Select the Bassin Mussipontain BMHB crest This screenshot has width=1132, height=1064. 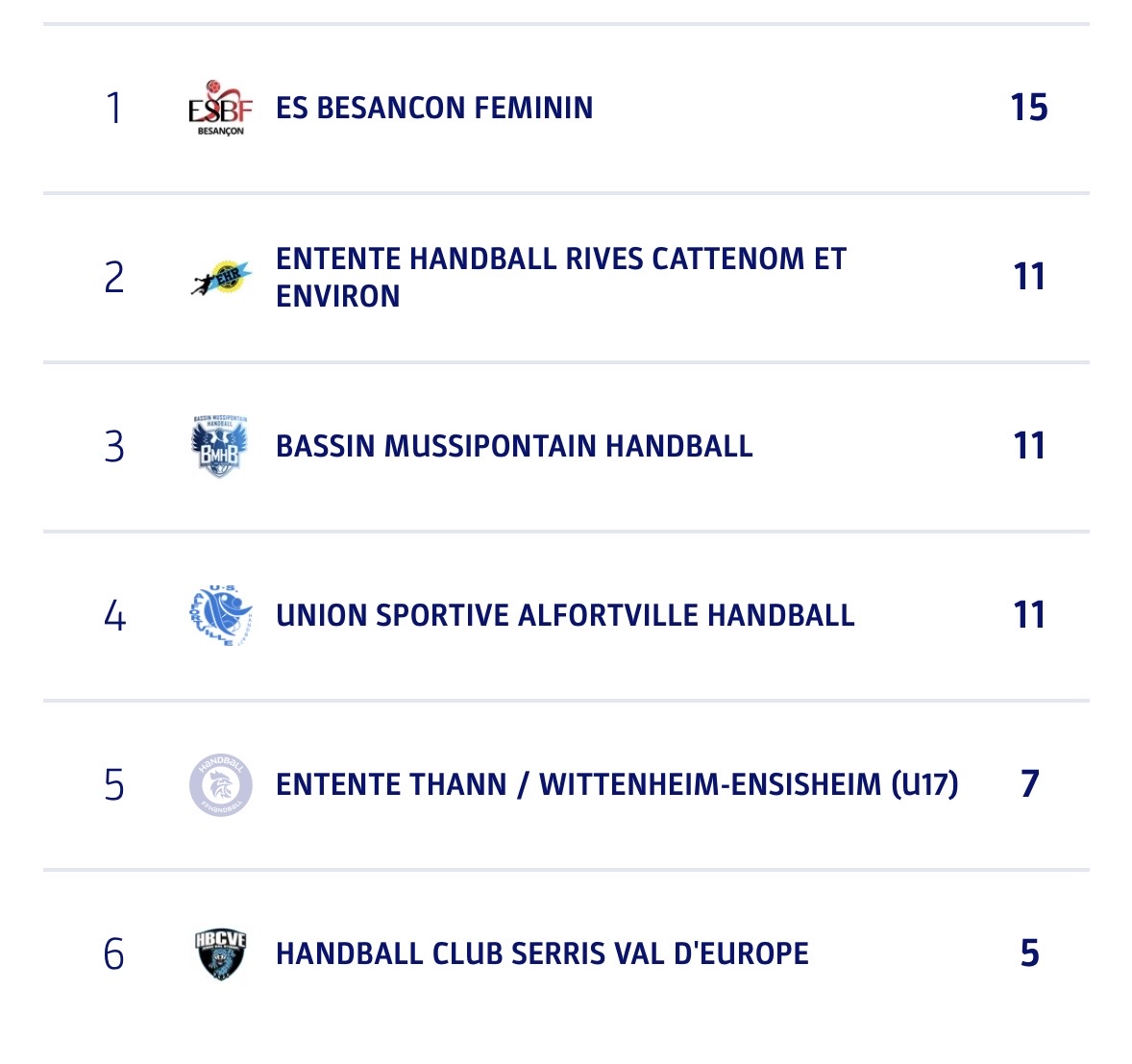coord(220,446)
